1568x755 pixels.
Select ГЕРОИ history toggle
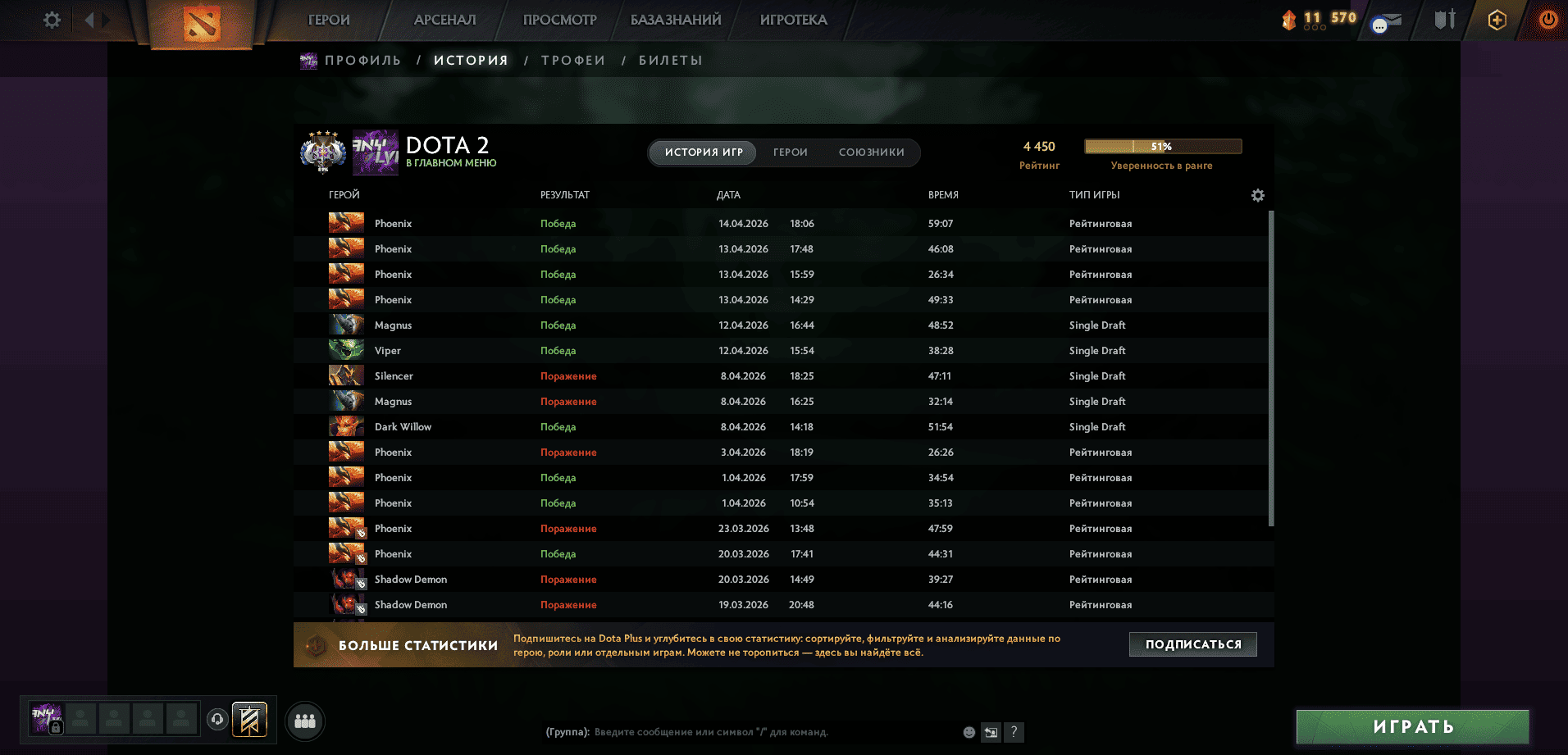(791, 152)
